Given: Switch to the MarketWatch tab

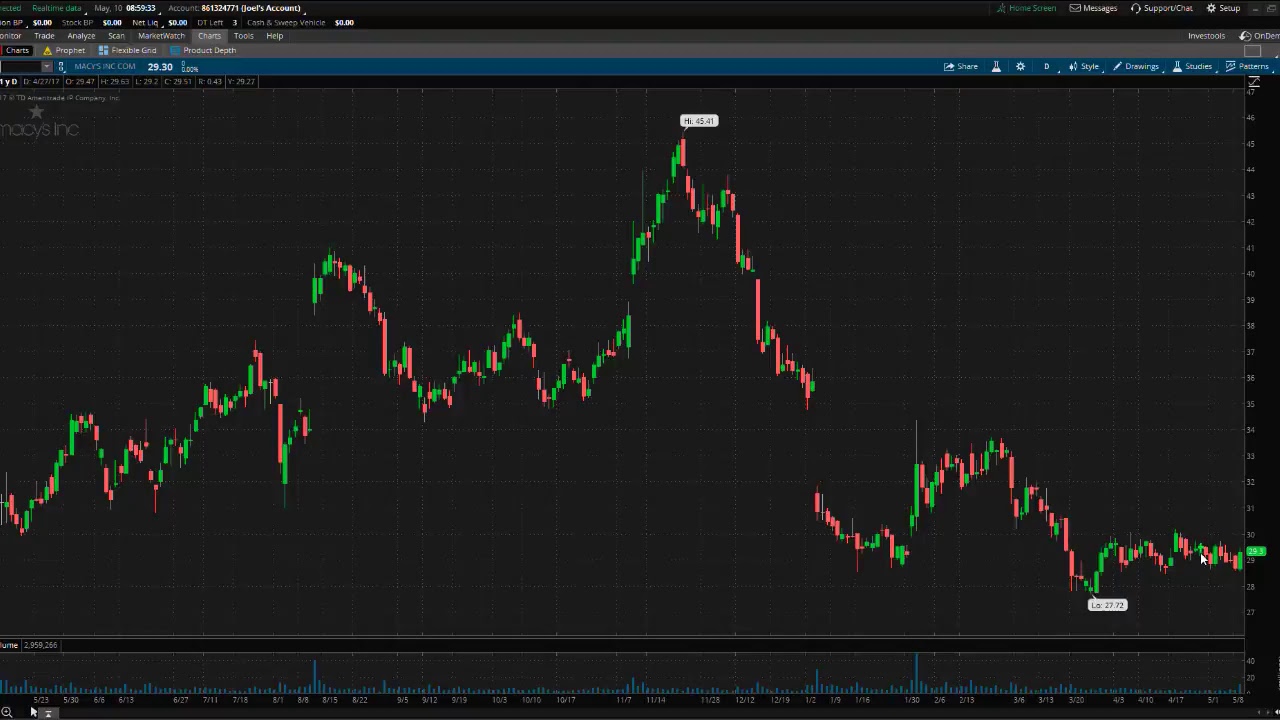Looking at the screenshot, I should point(161,36).
